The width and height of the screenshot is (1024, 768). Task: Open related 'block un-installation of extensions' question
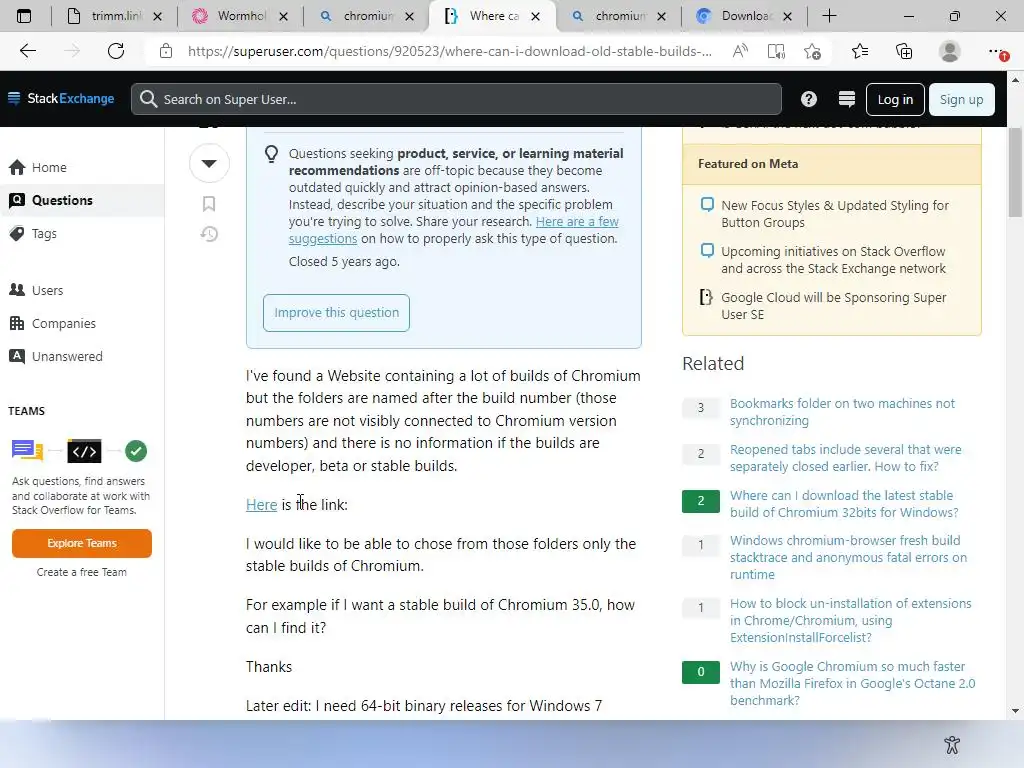click(x=850, y=620)
